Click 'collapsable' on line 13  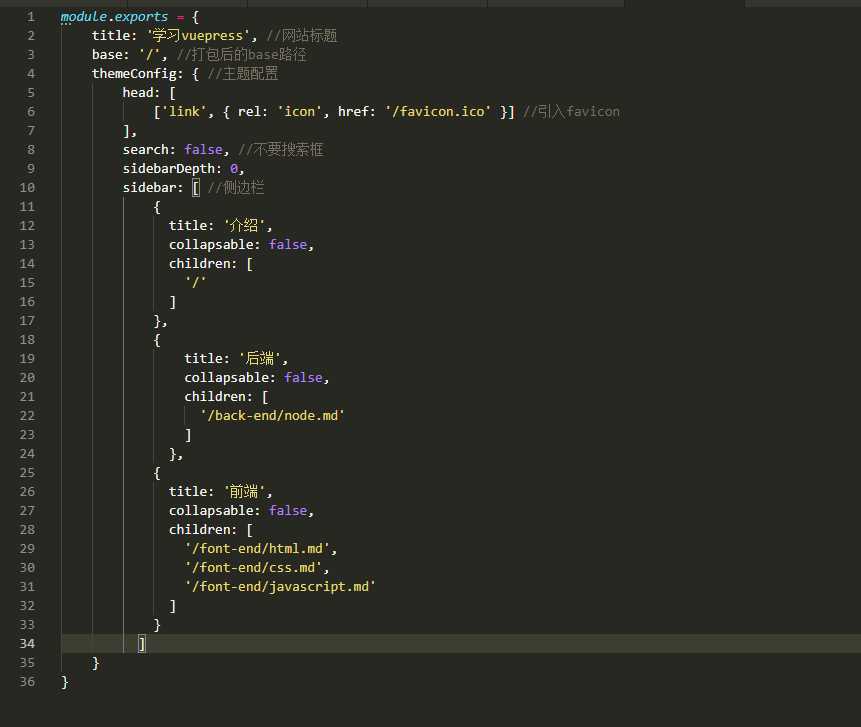[211, 245]
